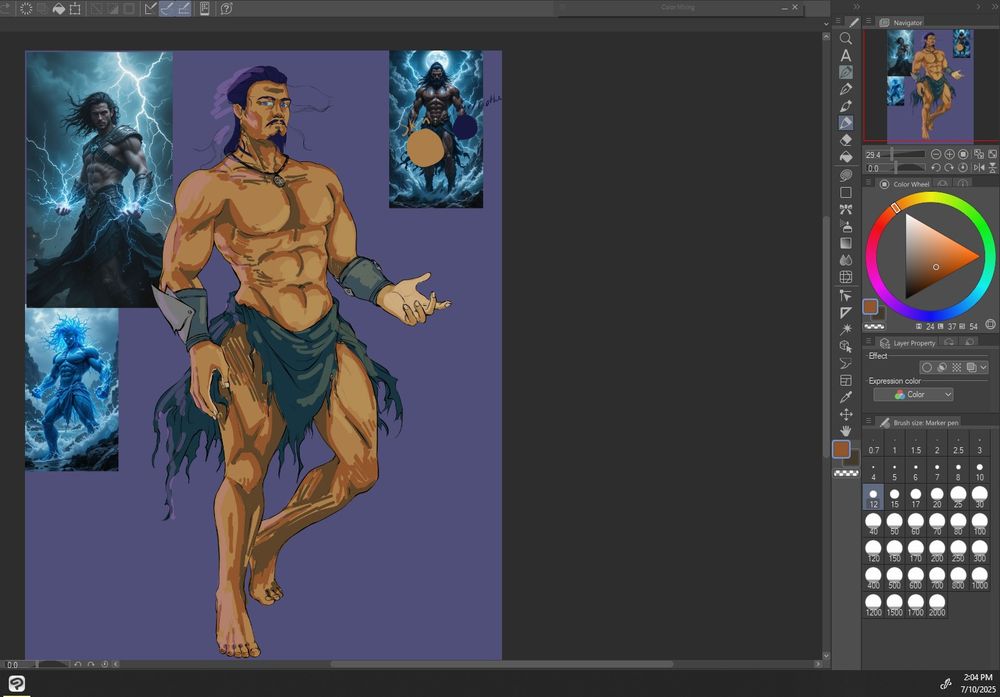Viewport: 1000px width, 697px height.
Task: Select the Eyedropper tool
Action: point(846,397)
